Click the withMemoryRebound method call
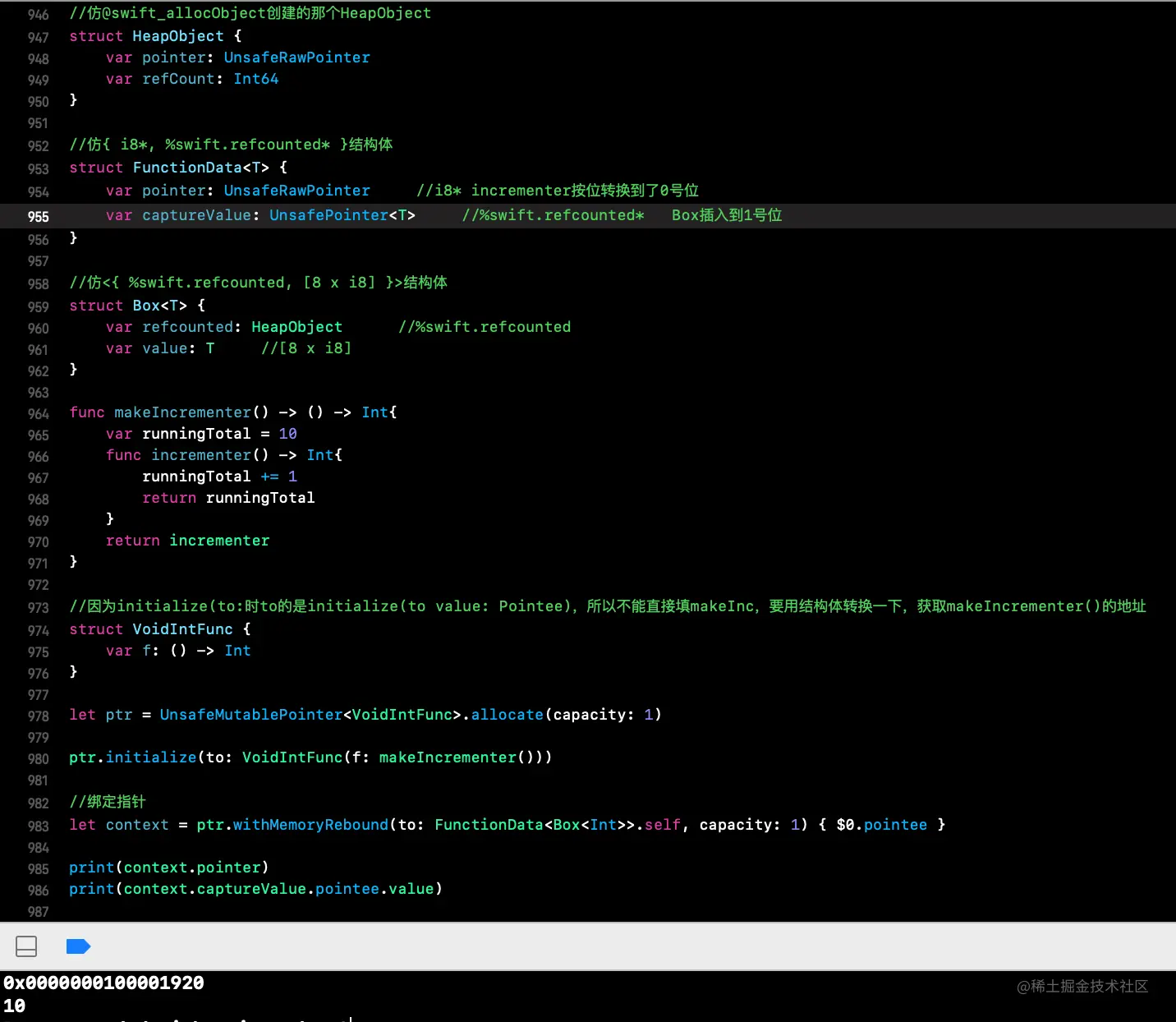The image size is (1176, 1022). coord(310,825)
